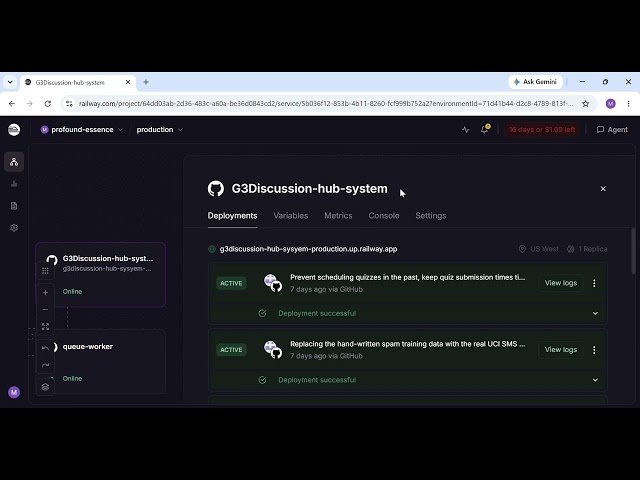Close the G3Discussion-hub-system browser tab
Image resolution: width=640 pixels, height=480 pixels.
pos(128,82)
